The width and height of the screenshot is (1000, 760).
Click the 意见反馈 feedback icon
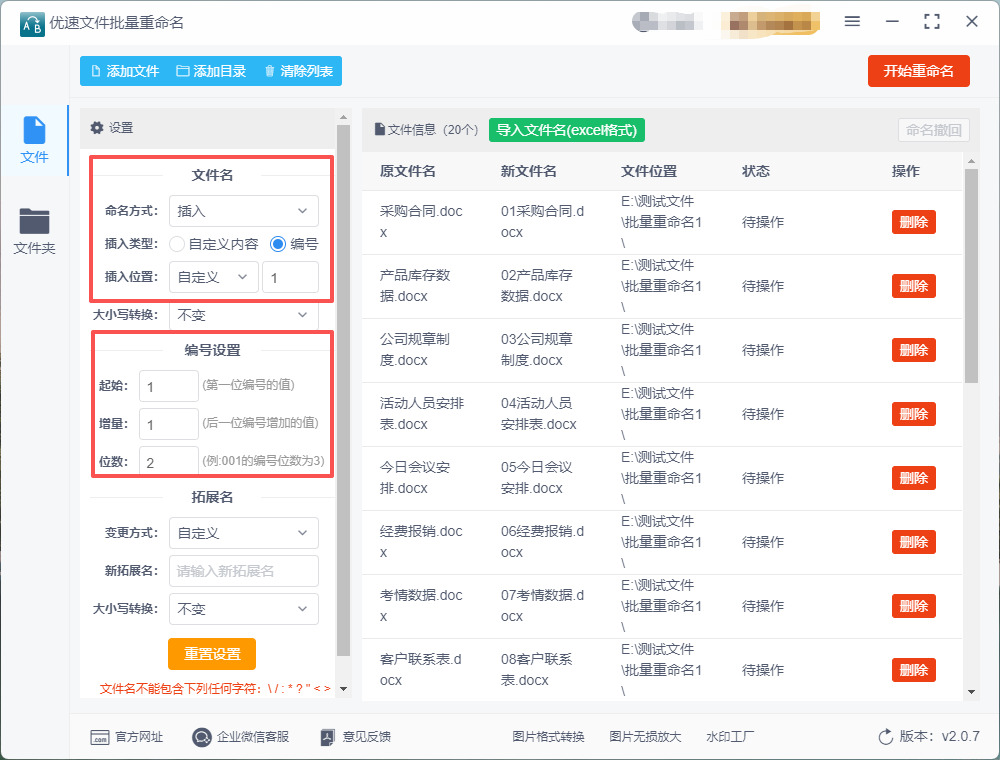pos(327,737)
